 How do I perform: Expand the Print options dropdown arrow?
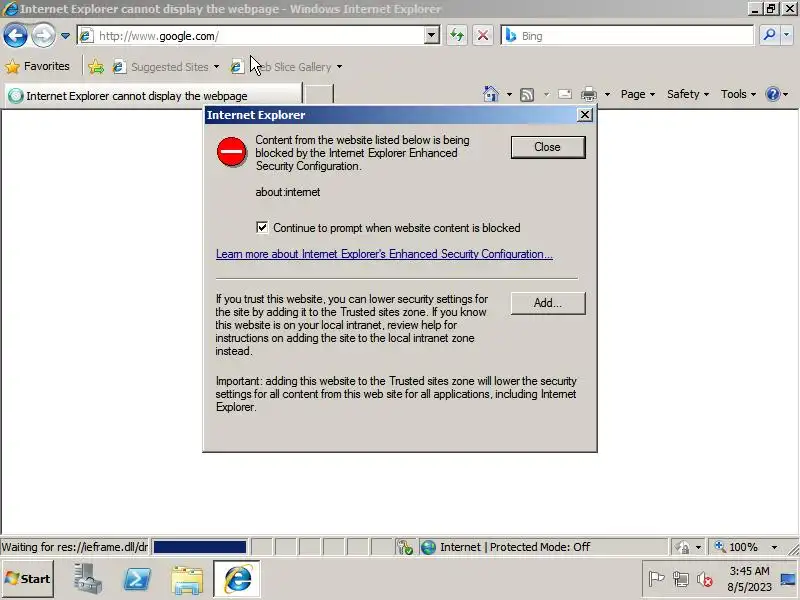coord(607,94)
